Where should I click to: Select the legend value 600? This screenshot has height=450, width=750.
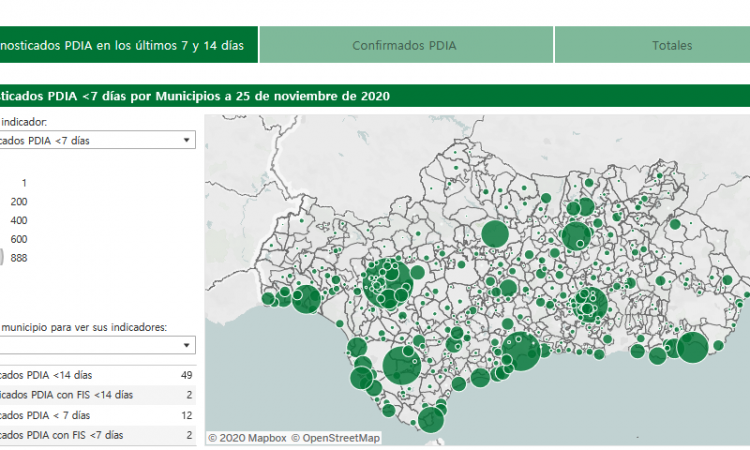click(18, 239)
